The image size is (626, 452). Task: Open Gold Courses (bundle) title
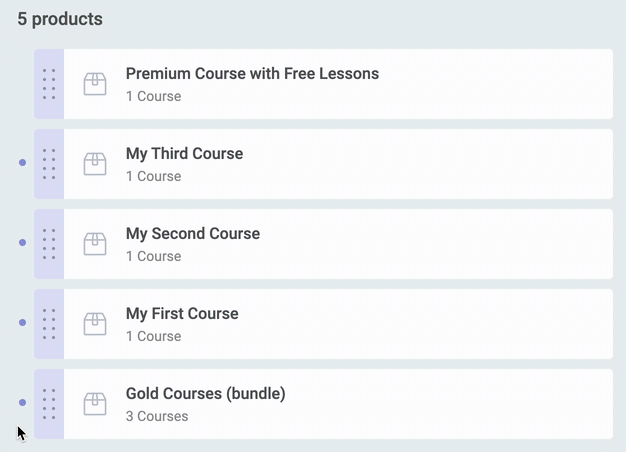pyautogui.click(x=206, y=394)
